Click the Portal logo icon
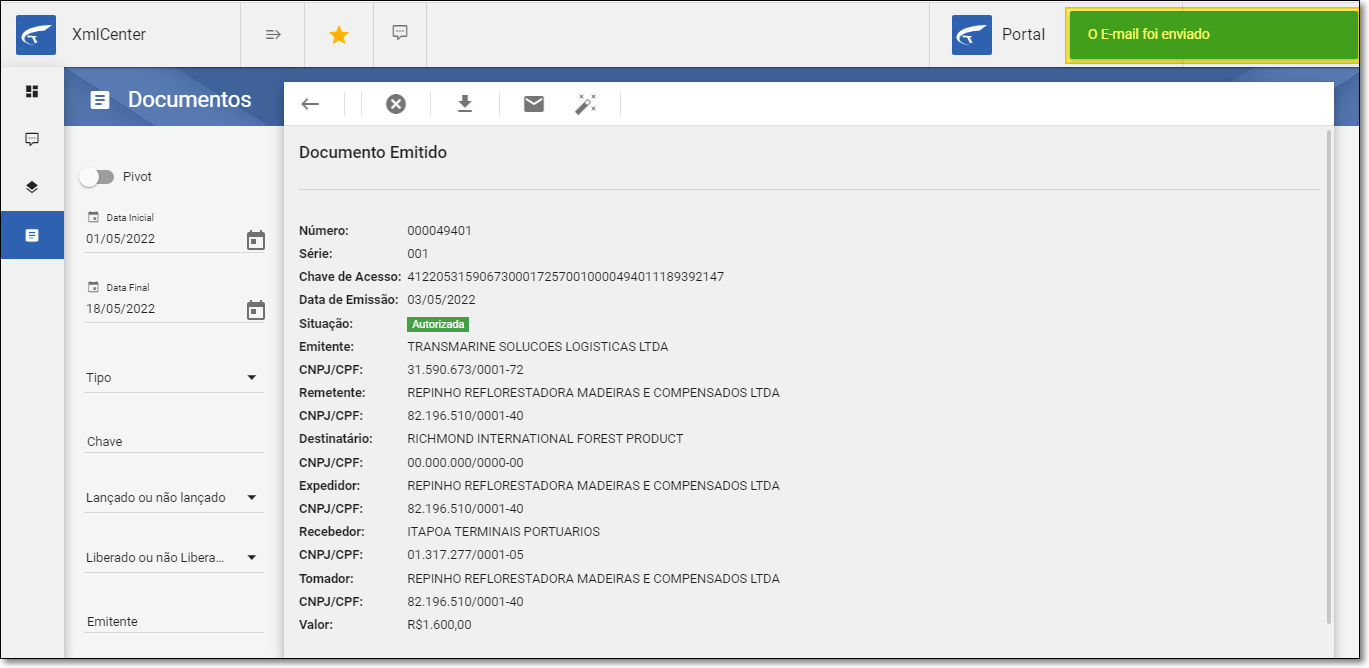The image size is (1369, 668). pyautogui.click(x=972, y=35)
